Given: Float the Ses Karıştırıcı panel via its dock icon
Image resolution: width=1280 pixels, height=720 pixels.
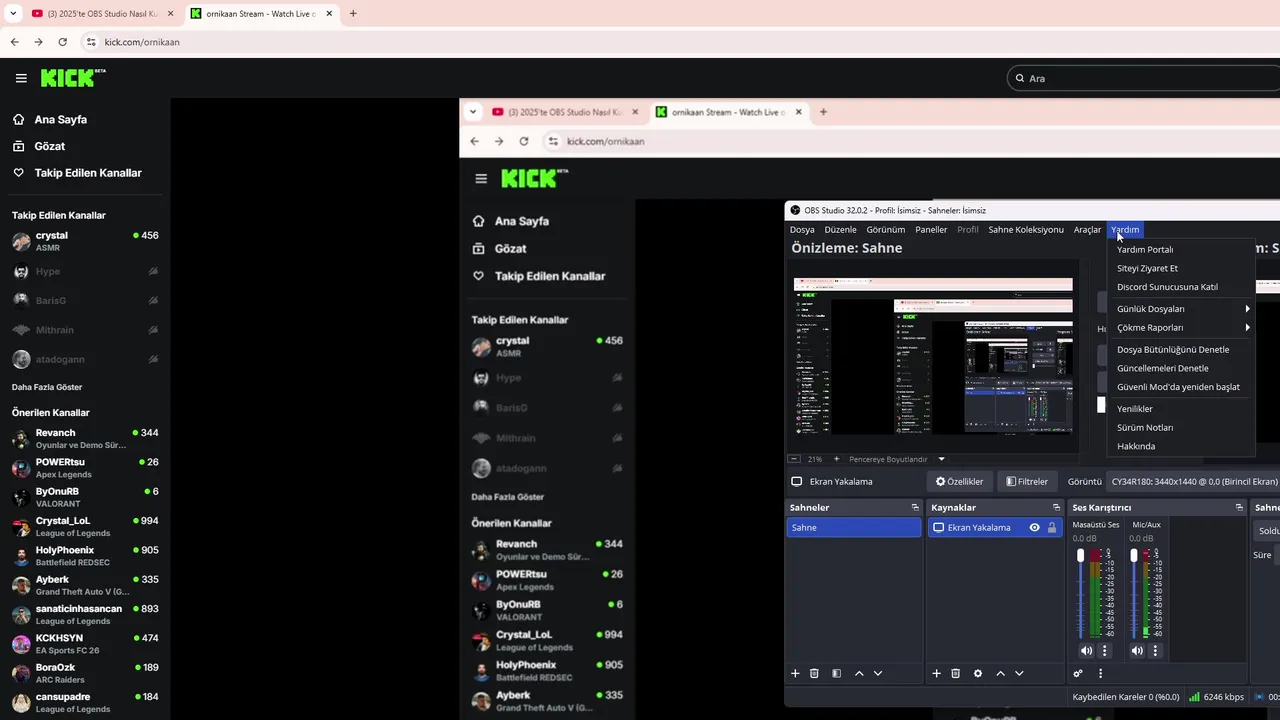Looking at the screenshot, I should (1239, 508).
